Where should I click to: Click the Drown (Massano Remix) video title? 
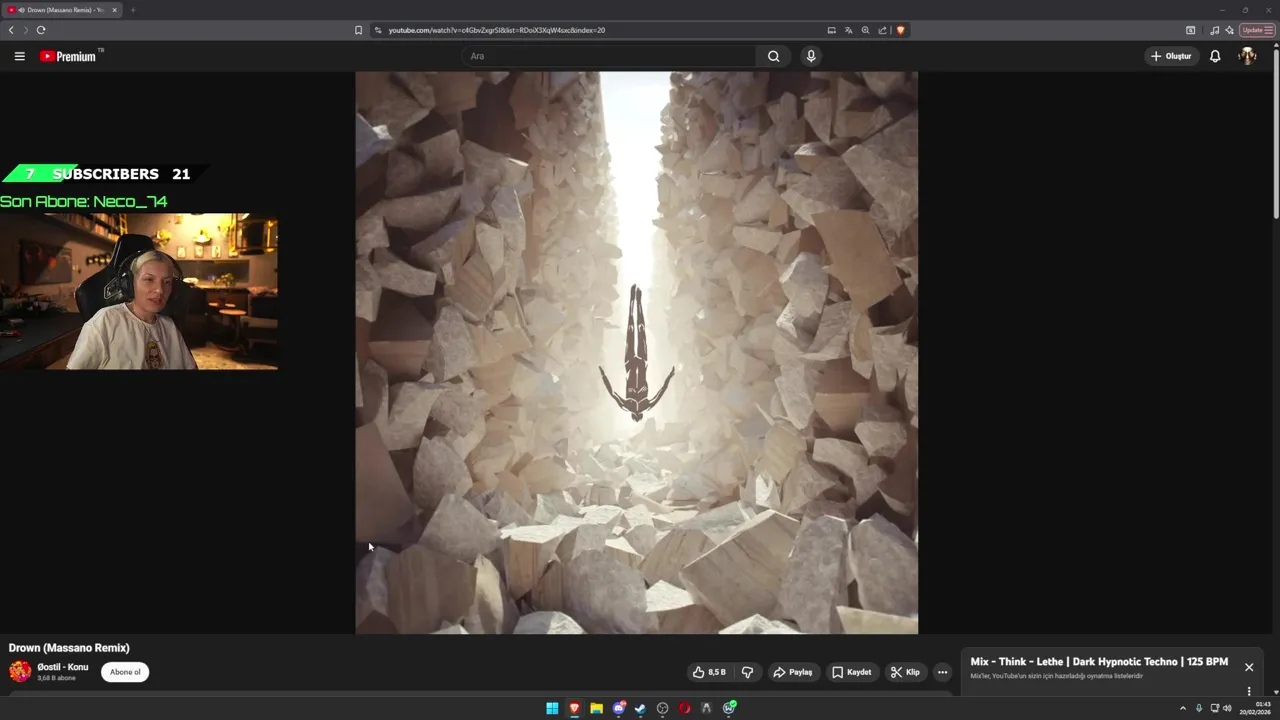[69, 648]
